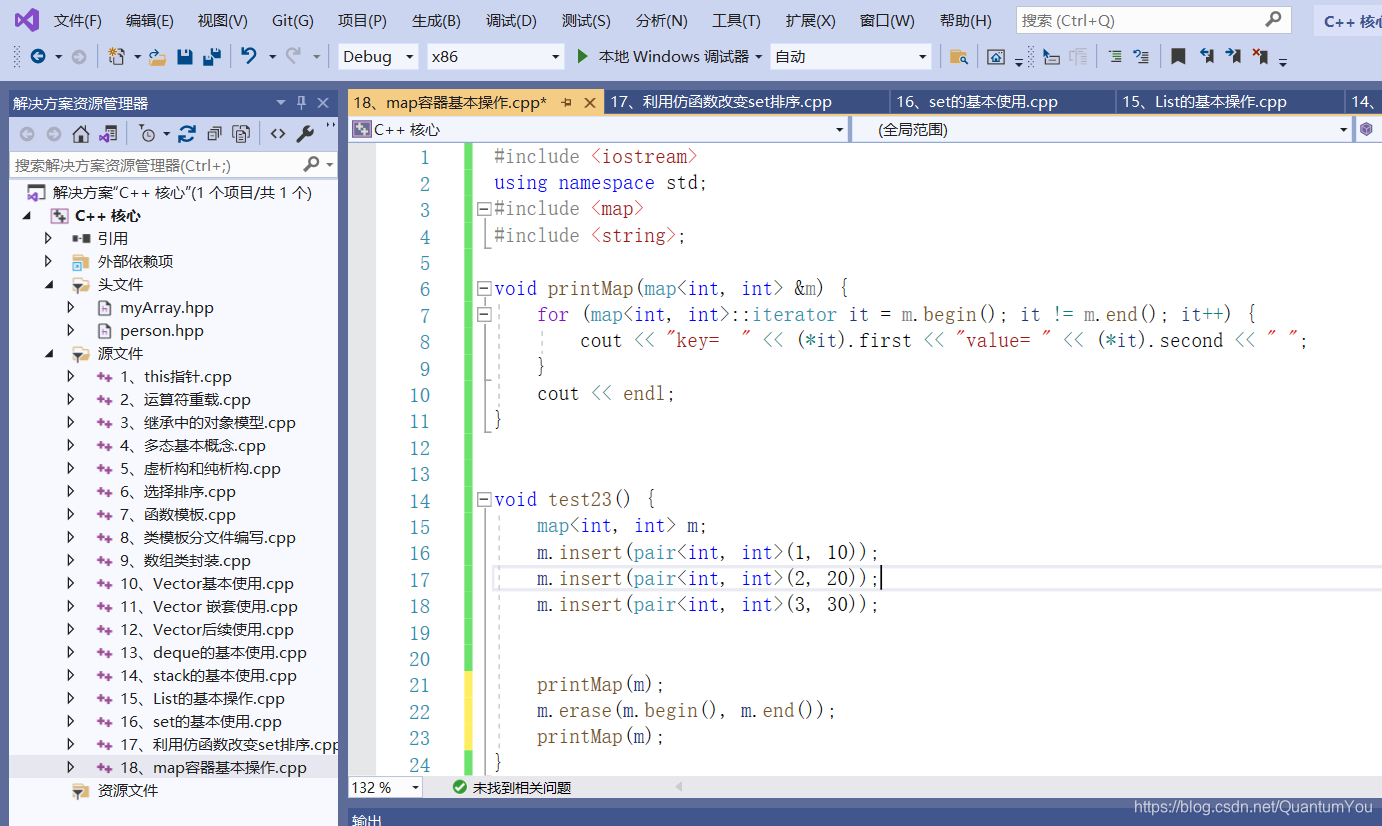The width and height of the screenshot is (1382, 826).
Task: Open the Git(G) menu
Action: [292, 21]
